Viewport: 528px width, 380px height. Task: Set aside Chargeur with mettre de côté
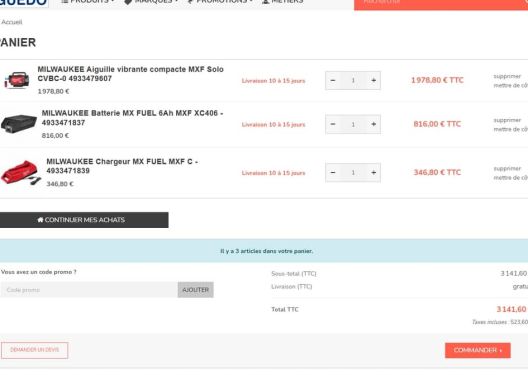(x=510, y=178)
